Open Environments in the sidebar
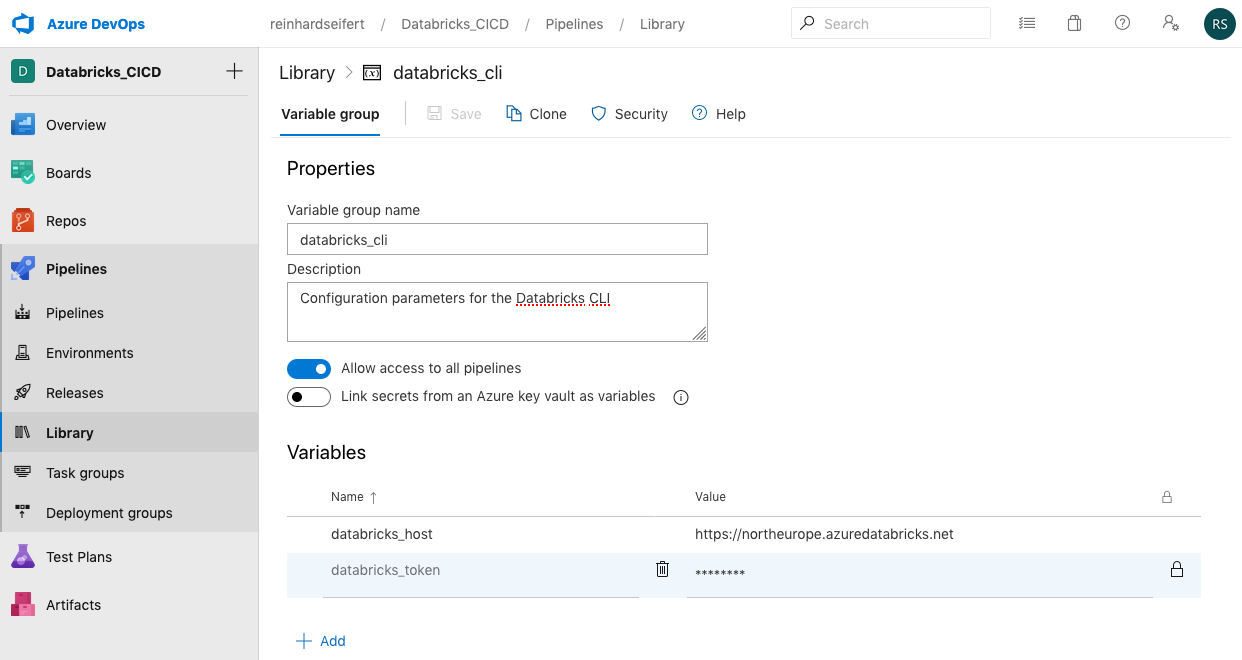 [x=129, y=353]
